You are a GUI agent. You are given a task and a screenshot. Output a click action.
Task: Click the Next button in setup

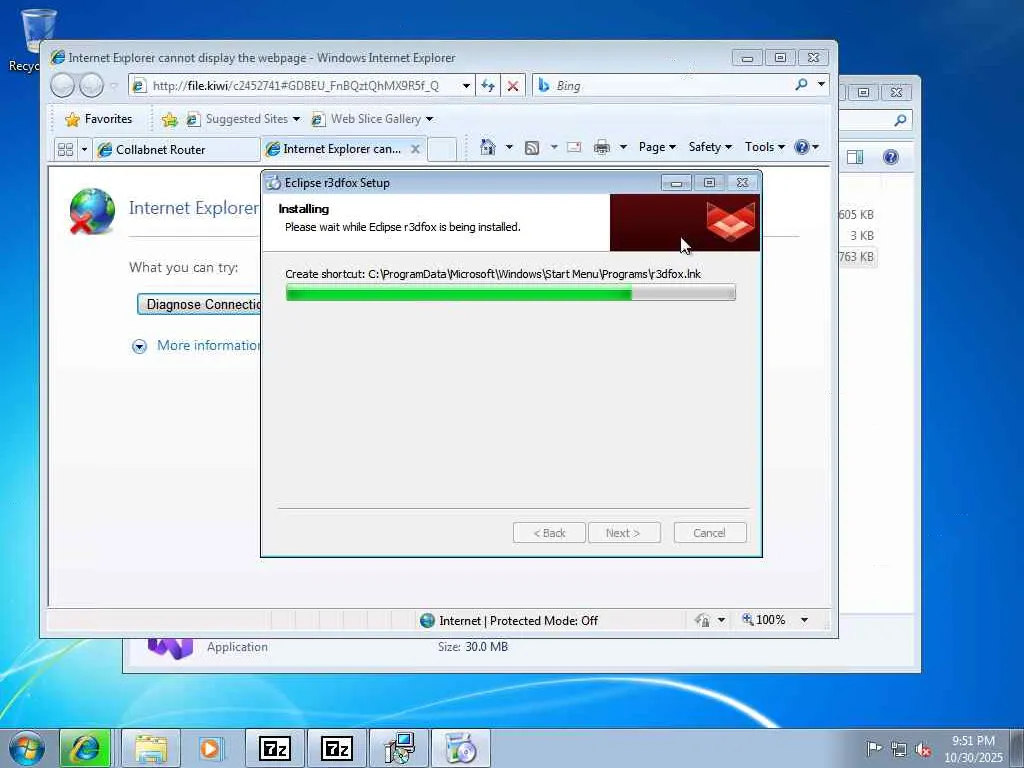624,533
